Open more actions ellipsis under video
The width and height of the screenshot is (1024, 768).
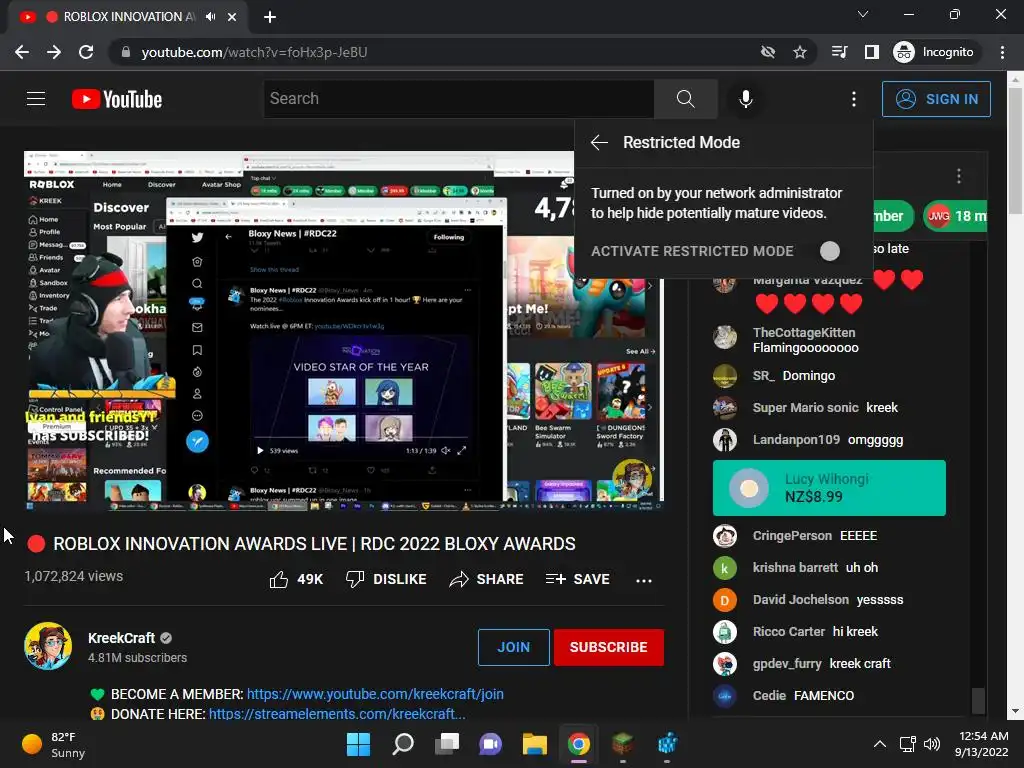pos(643,580)
